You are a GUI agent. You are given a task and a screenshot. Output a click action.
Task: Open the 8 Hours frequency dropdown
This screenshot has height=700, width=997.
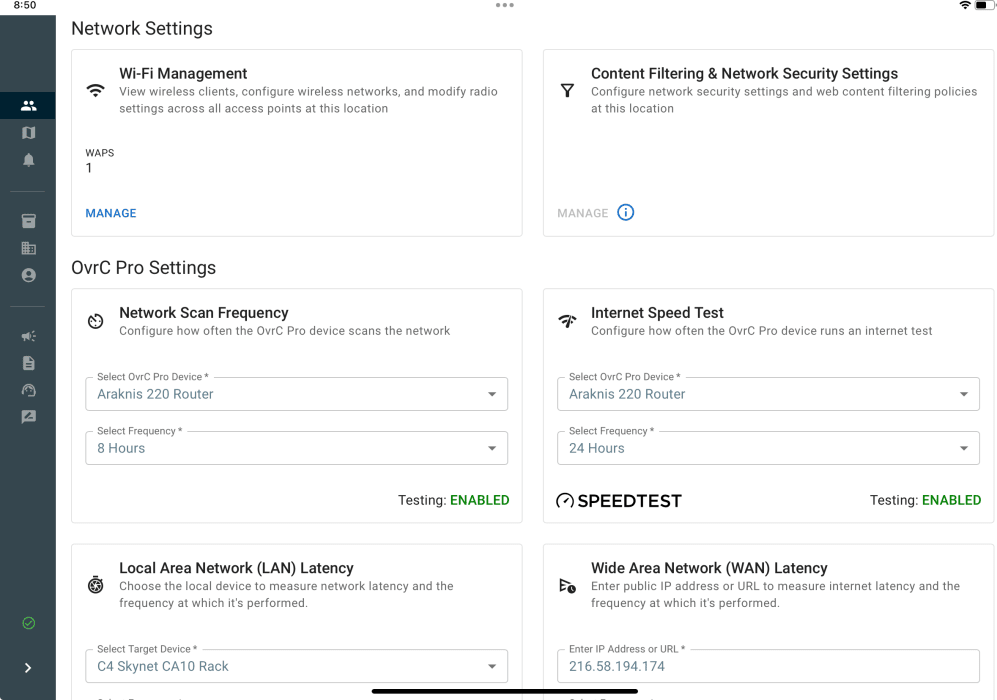pyautogui.click(x=296, y=448)
